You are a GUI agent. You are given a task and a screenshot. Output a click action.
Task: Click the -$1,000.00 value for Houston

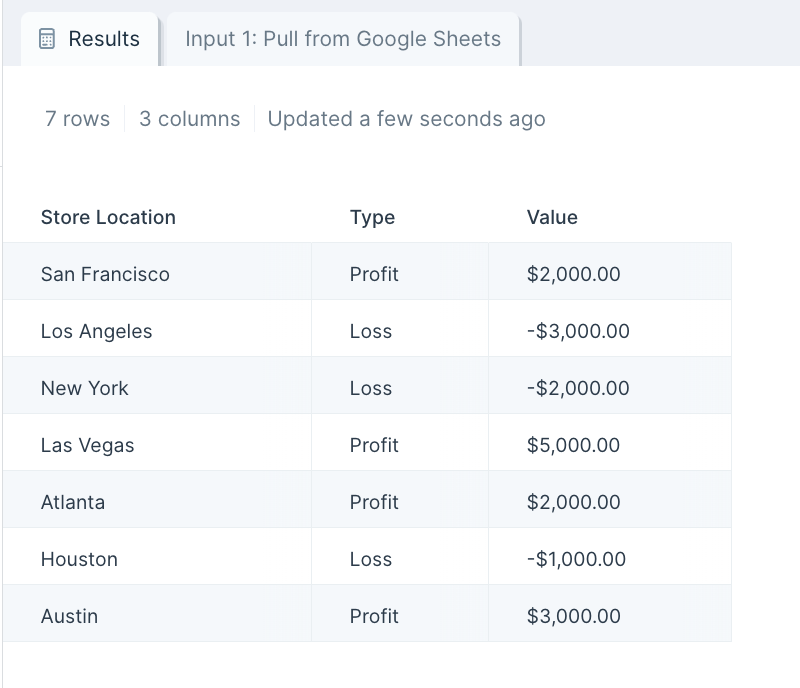tap(576, 559)
